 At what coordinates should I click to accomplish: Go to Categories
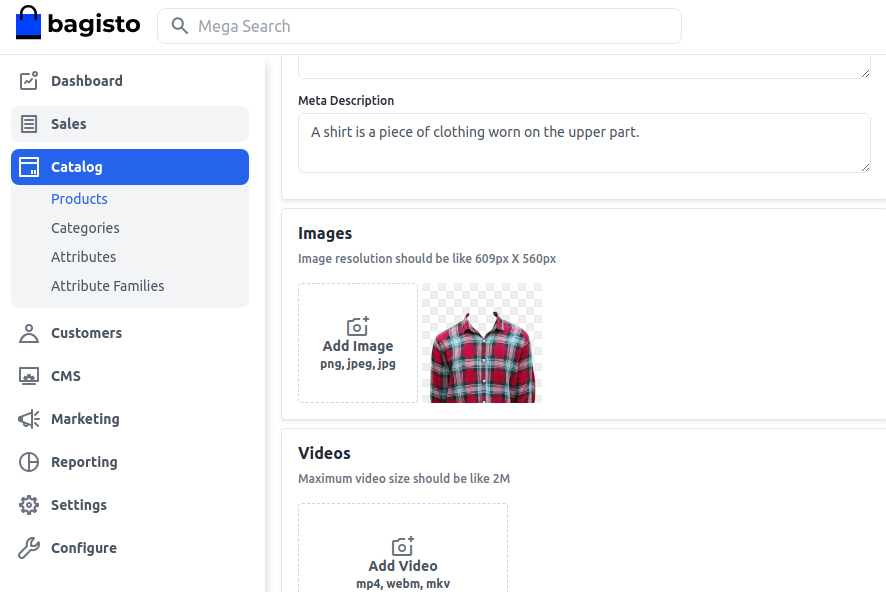[85, 227]
